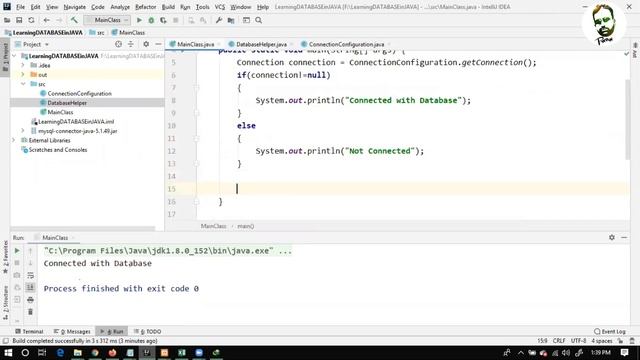Open the File menu

[20, 7]
